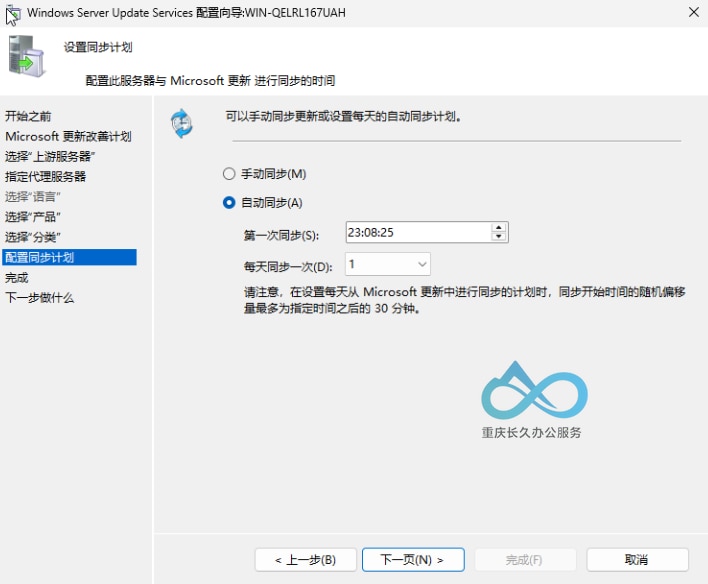Click the 第一次同步(S): label

281,235
